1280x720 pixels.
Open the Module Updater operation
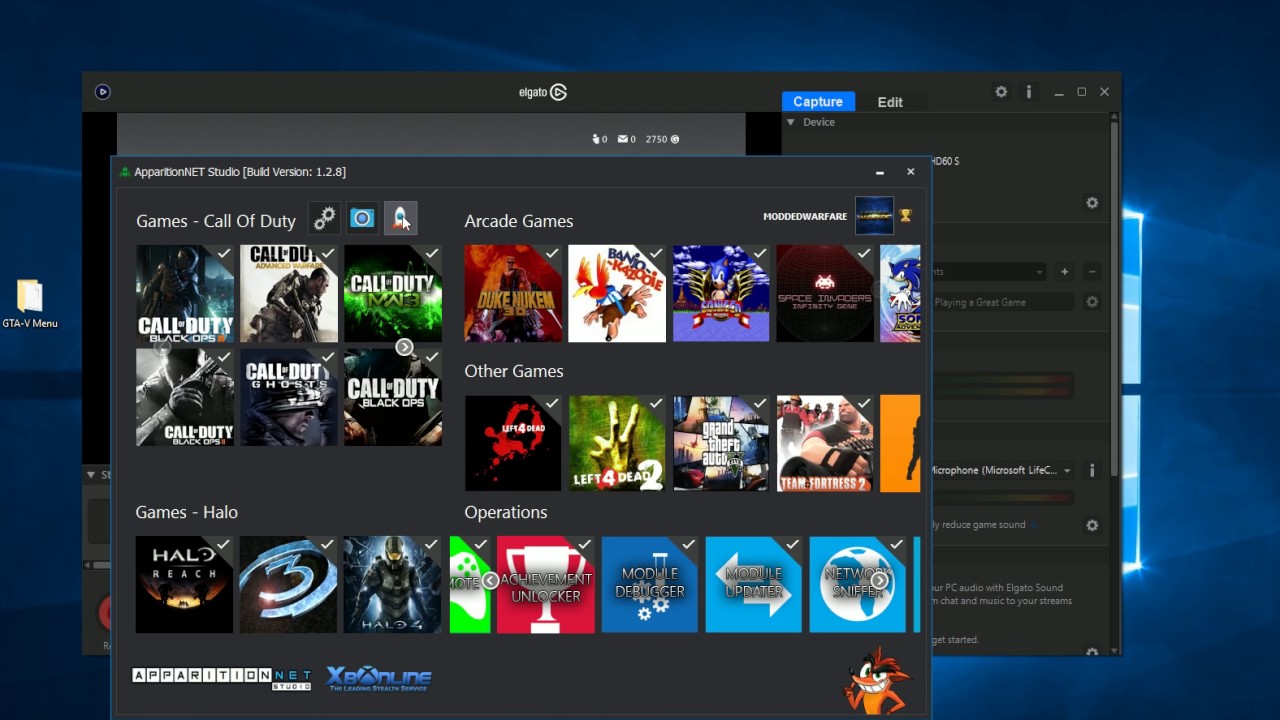754,584
